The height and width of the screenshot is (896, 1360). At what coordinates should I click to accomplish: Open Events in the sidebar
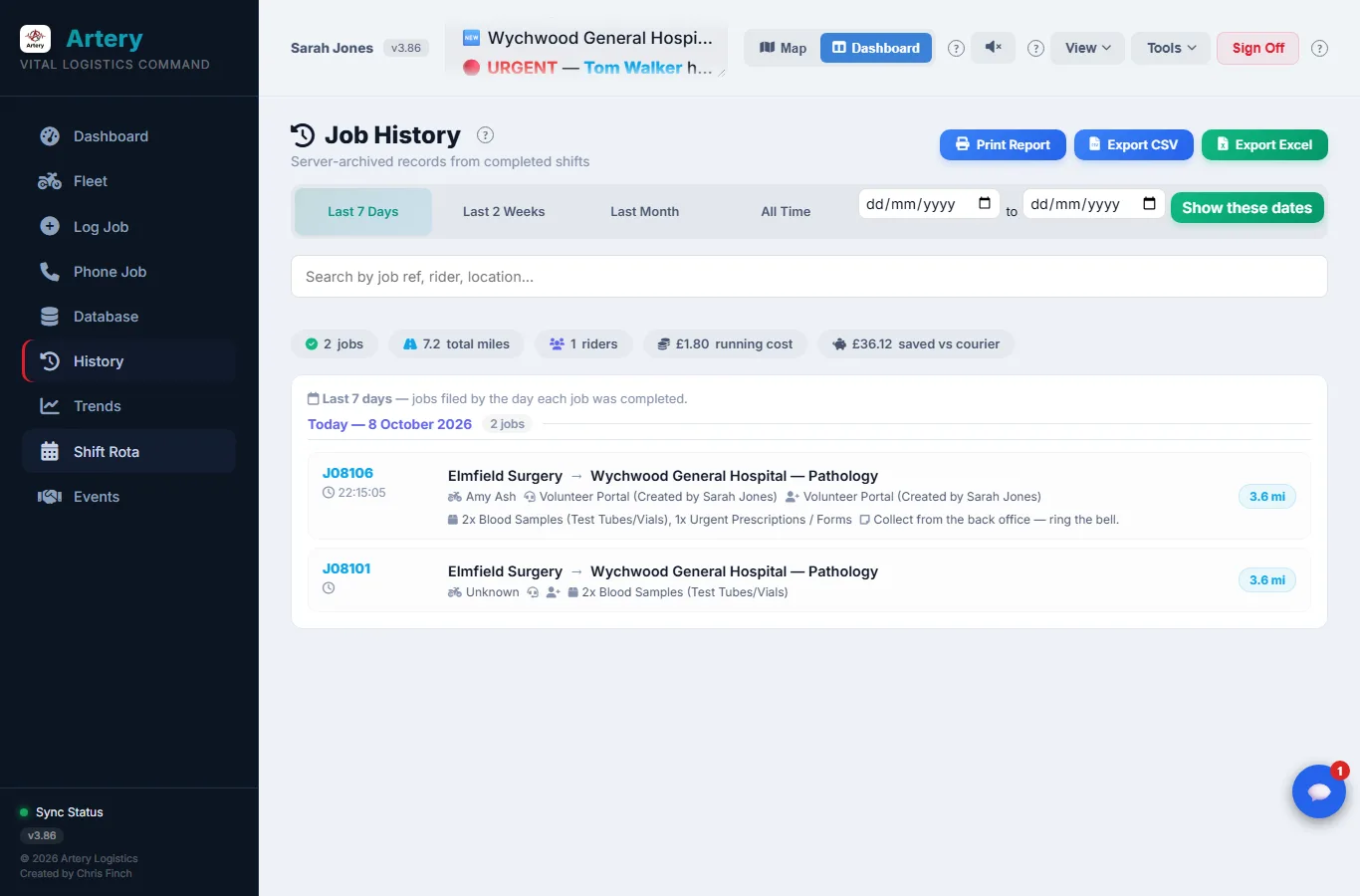pyautogui.click(x=128, y=497)
